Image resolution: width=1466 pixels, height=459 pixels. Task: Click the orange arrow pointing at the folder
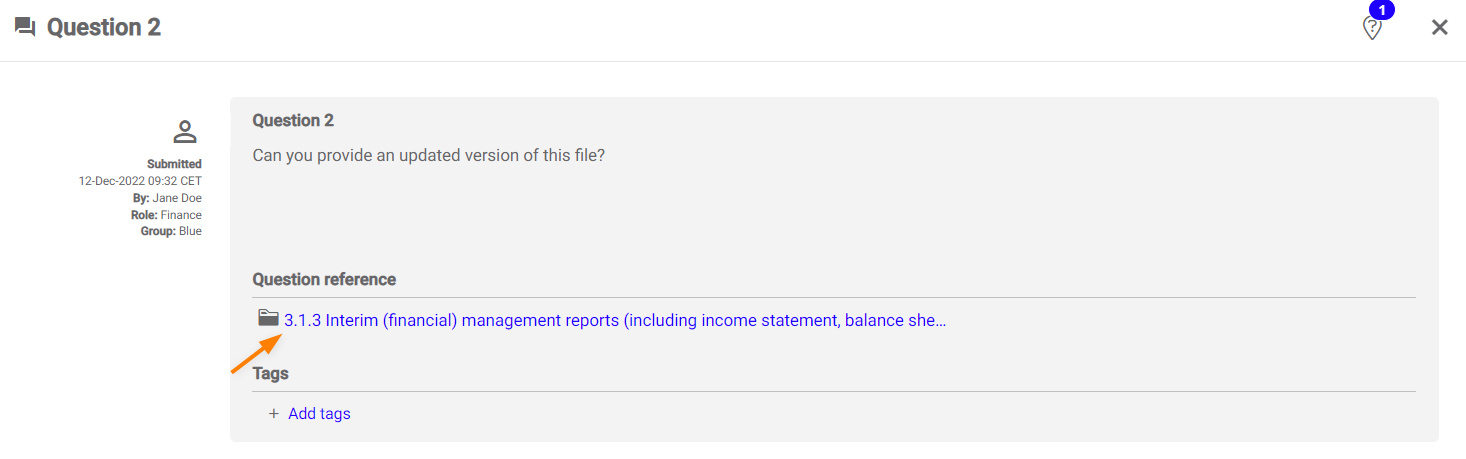coord(254,354)
